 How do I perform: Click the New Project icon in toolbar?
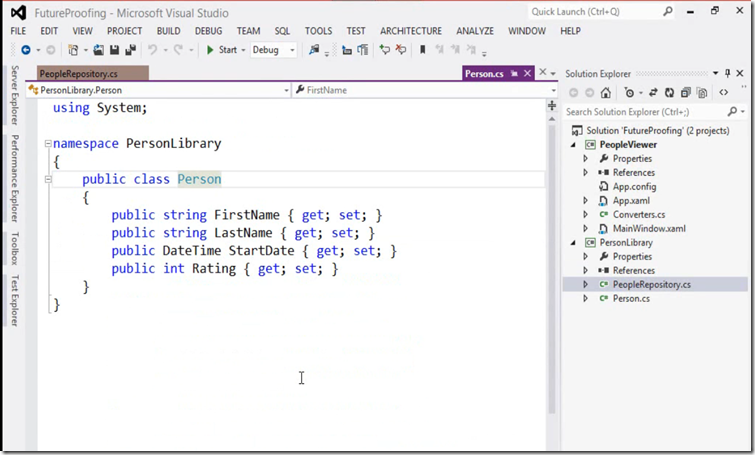[x=73, y=50]
